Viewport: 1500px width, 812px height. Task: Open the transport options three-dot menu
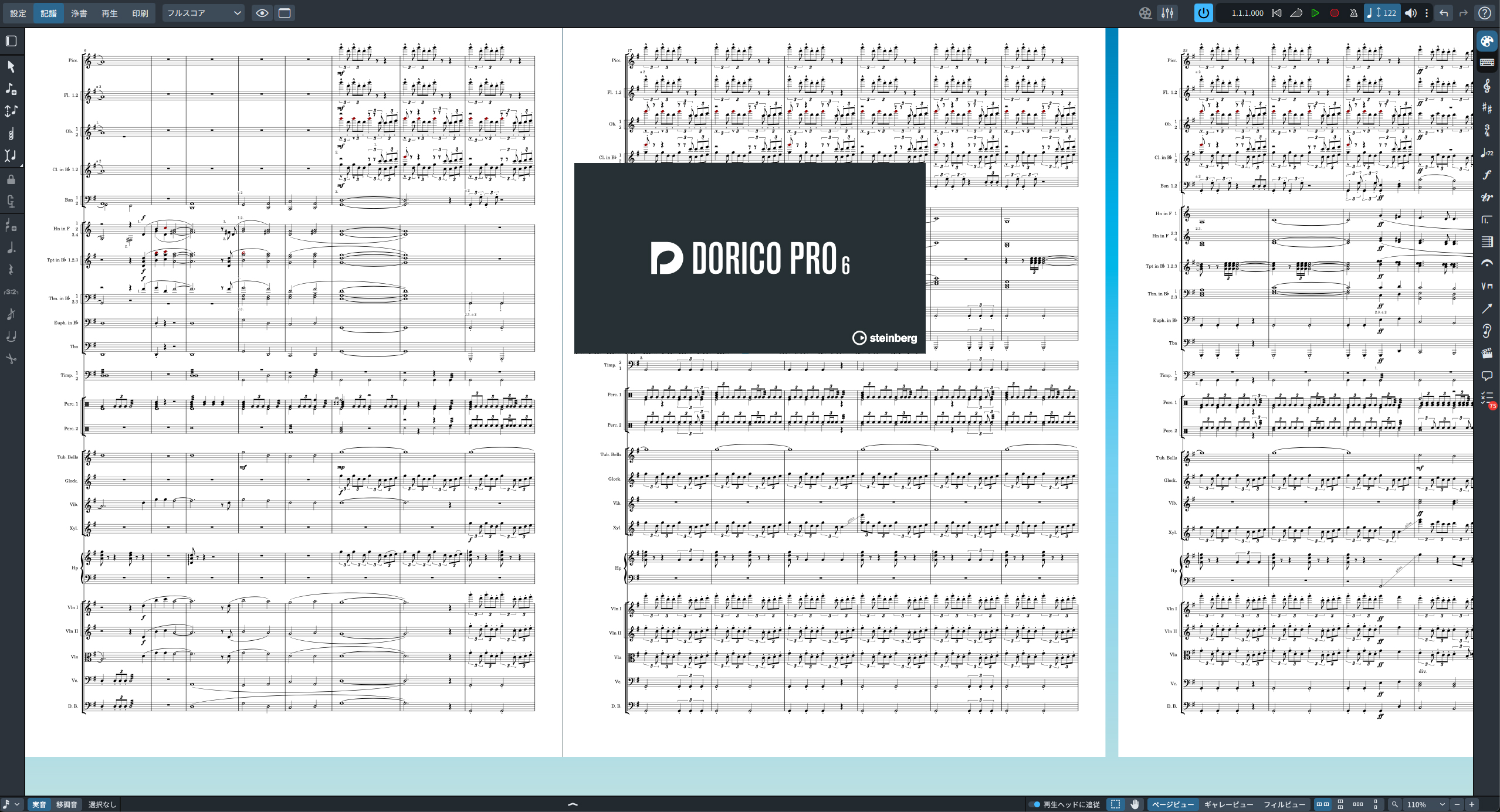pyautogui.click(x=1427, y=13)
